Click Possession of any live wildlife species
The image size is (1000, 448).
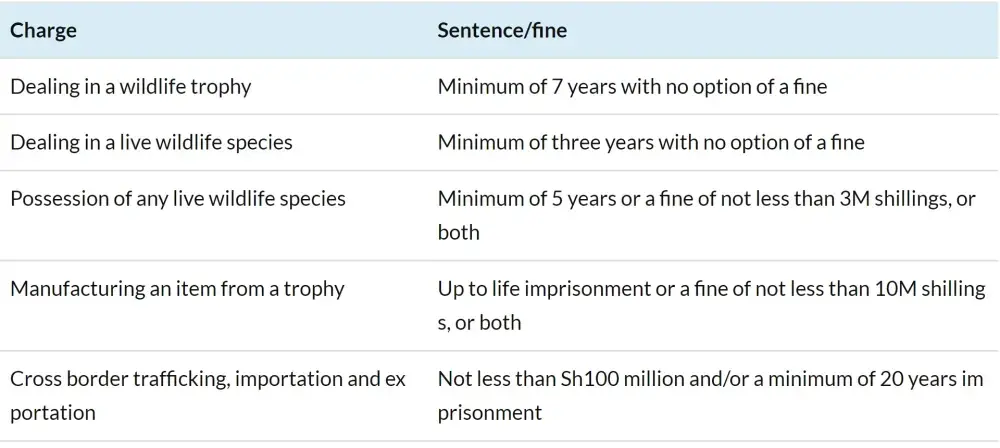point(178,198)
